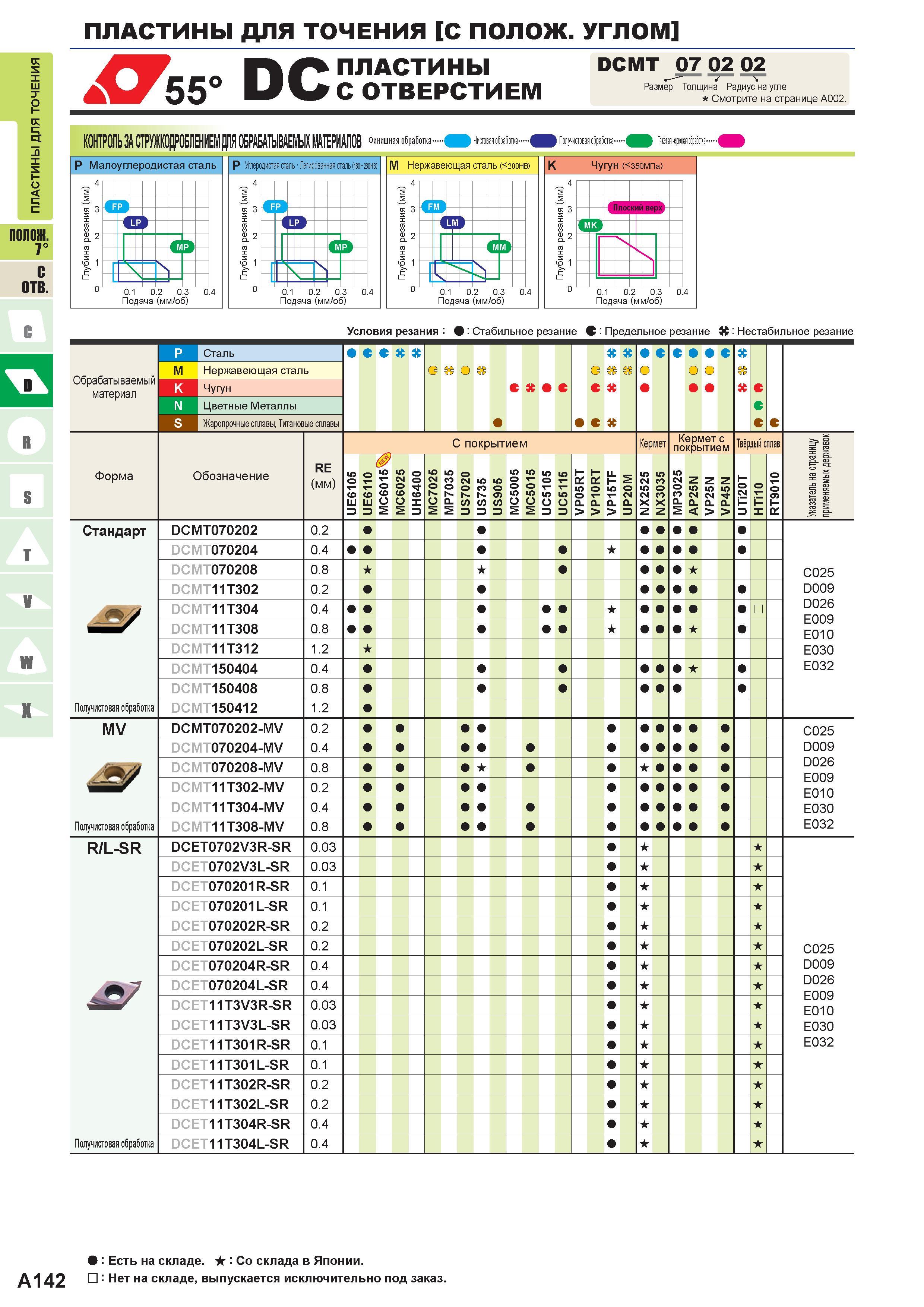Click the A002 page reference note

coord(774,98)
